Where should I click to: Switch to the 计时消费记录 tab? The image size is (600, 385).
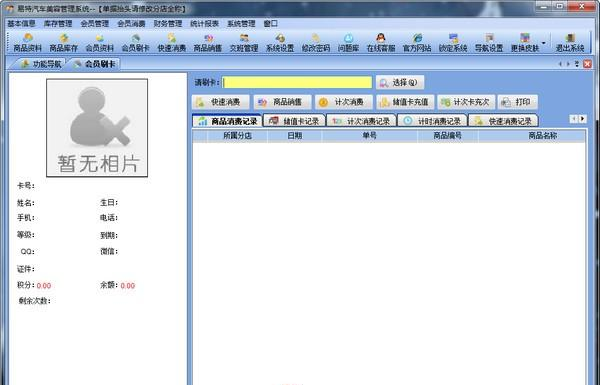pos(432,121)
